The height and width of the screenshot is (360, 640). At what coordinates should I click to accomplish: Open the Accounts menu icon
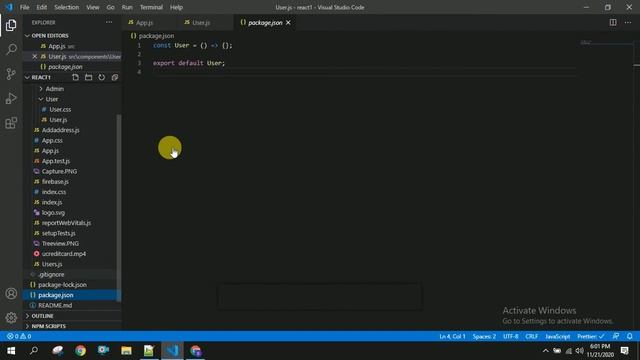[x=11, y=293]
